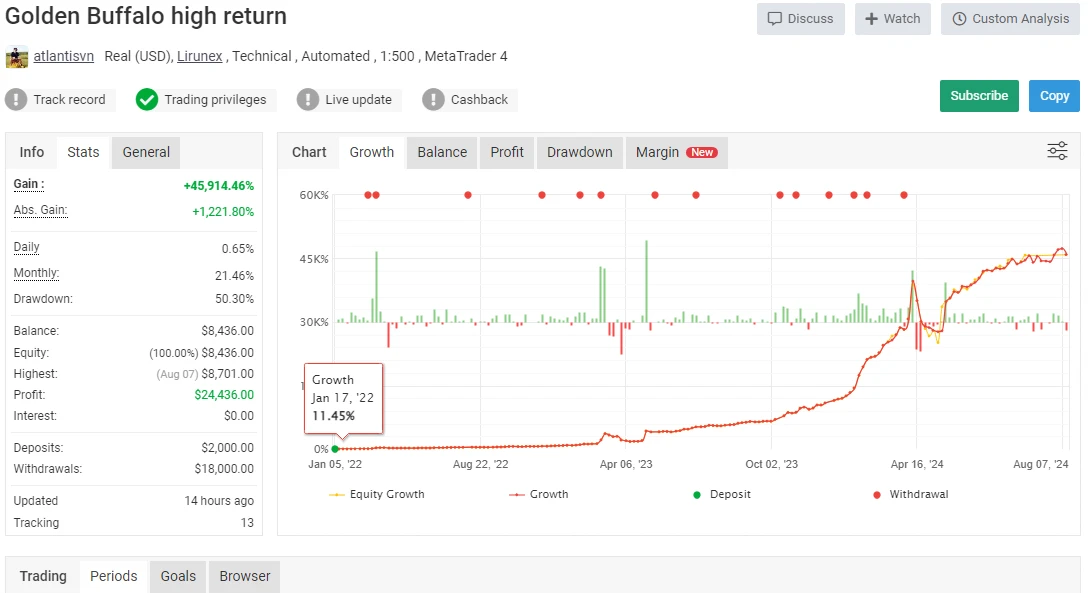The height and width of the screenshot is (593, 1089).
Task: Open the Lirunex broker link
Action: click(200, 57)
